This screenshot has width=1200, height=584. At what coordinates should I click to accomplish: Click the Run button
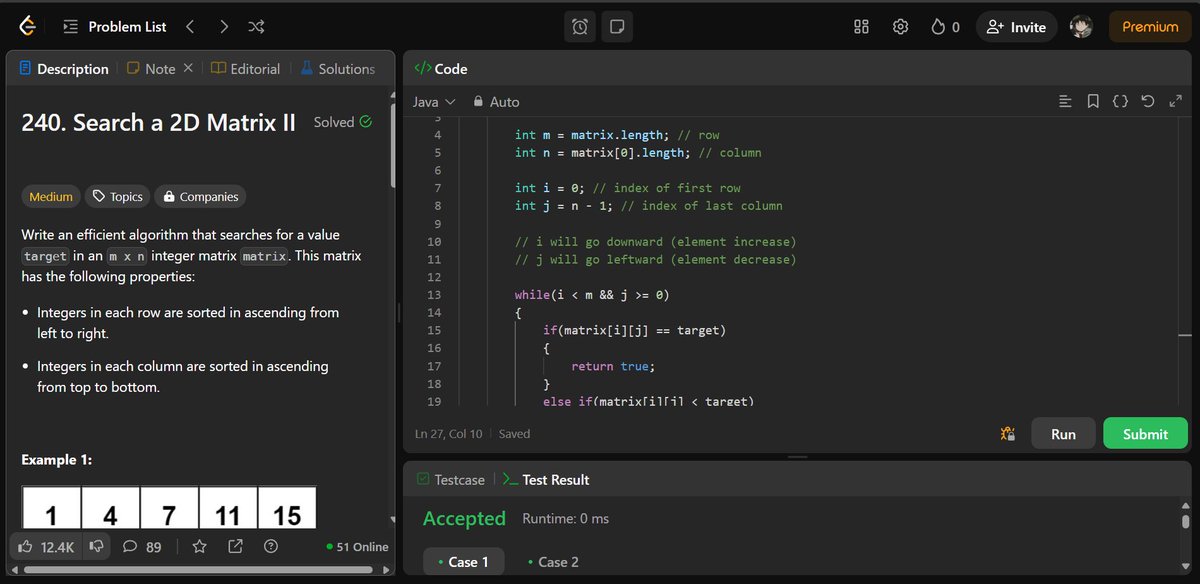coord(1063,434)
